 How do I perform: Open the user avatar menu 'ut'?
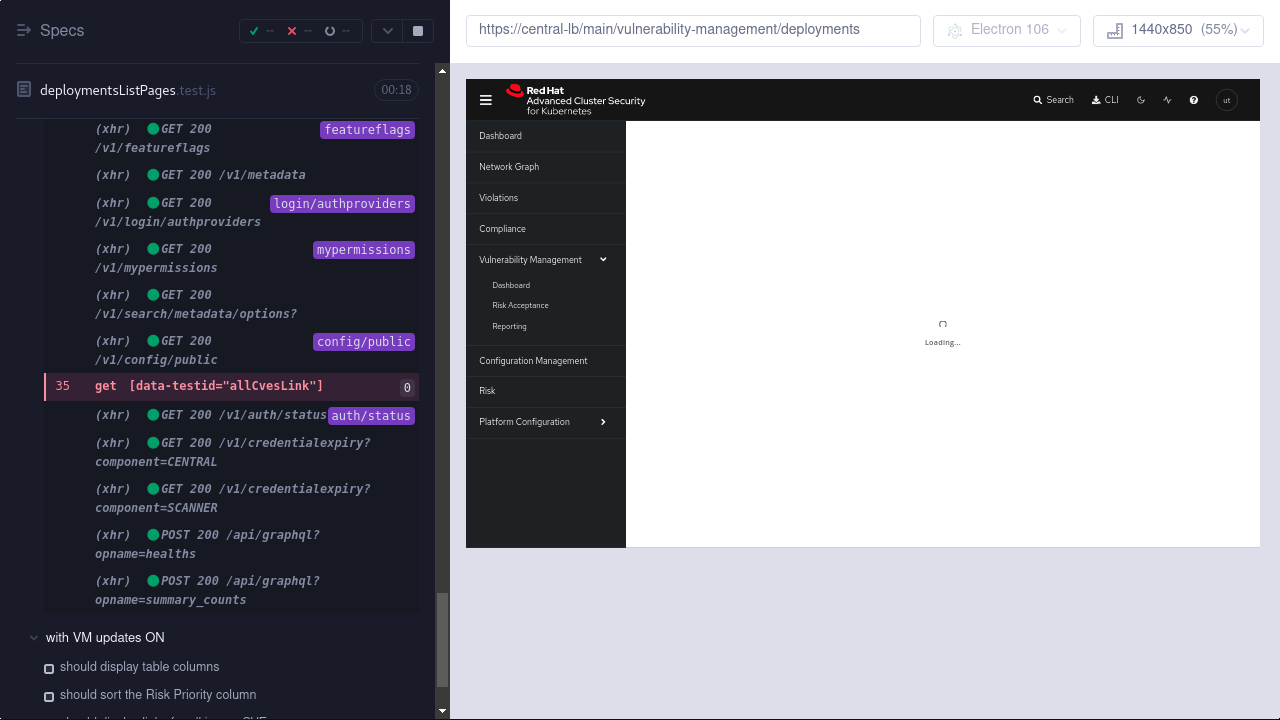click(1227, 100)
